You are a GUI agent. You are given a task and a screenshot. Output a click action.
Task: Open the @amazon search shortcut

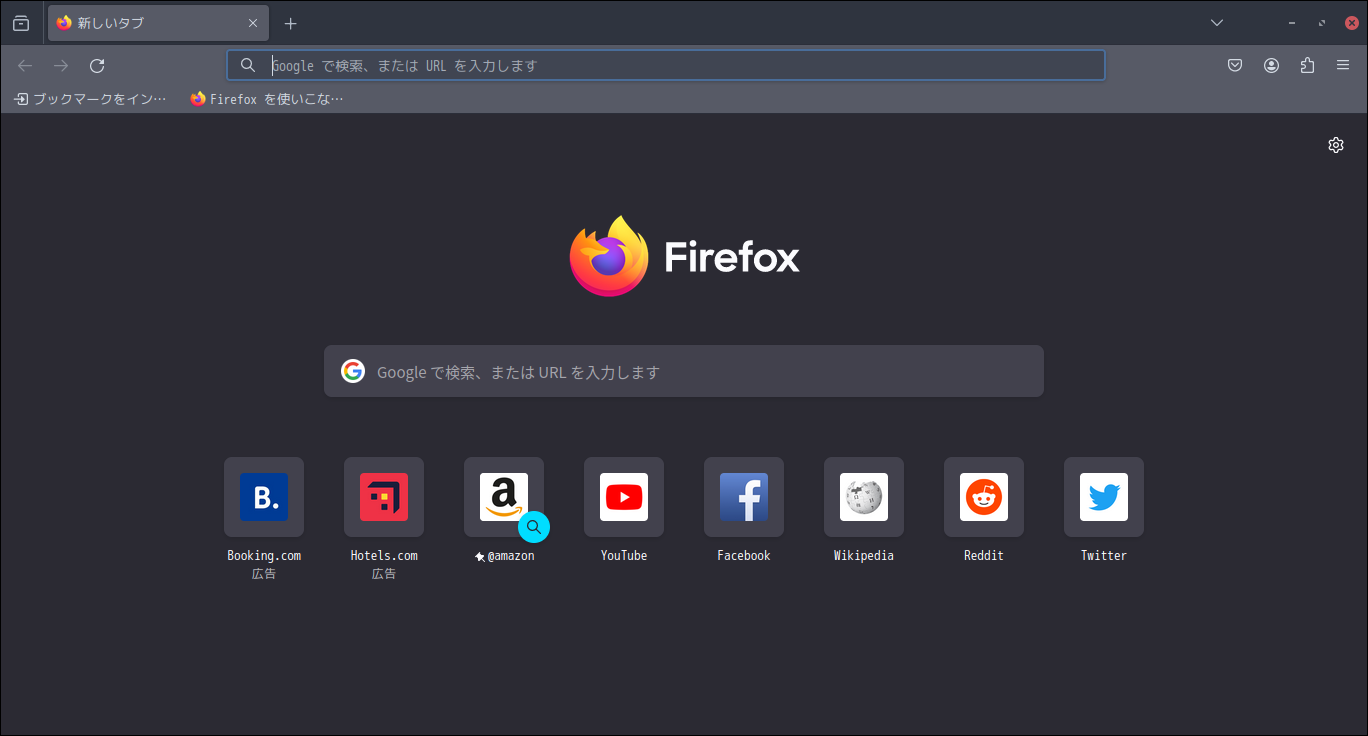(504, 497)
